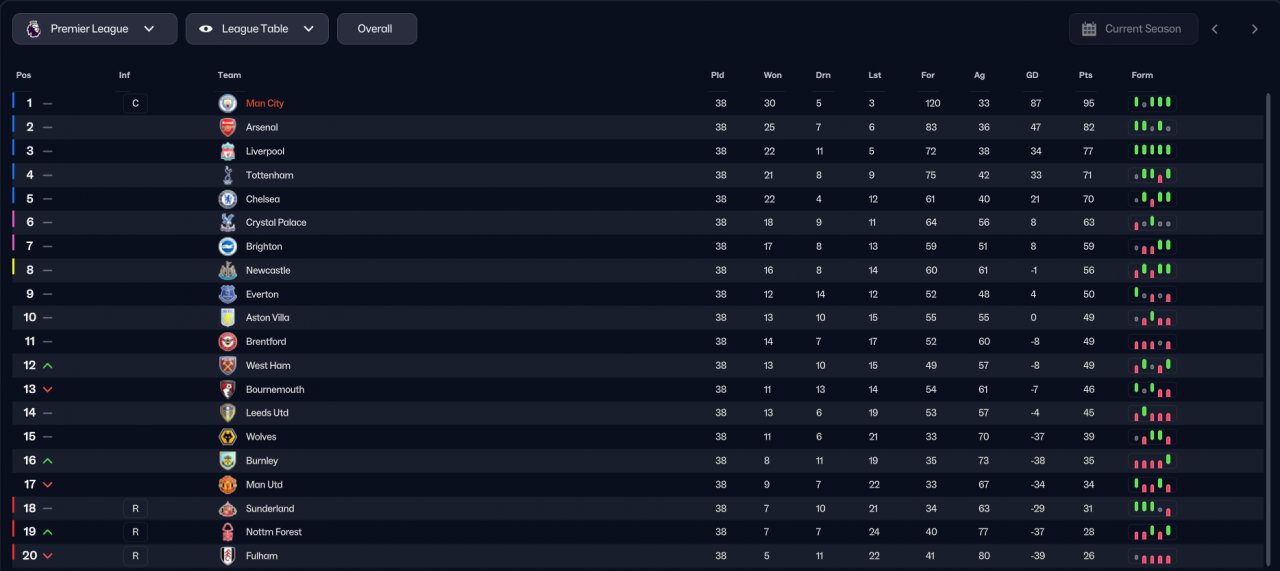
Task: Open the Premier League competition dropdown
Action: [95, 29]
